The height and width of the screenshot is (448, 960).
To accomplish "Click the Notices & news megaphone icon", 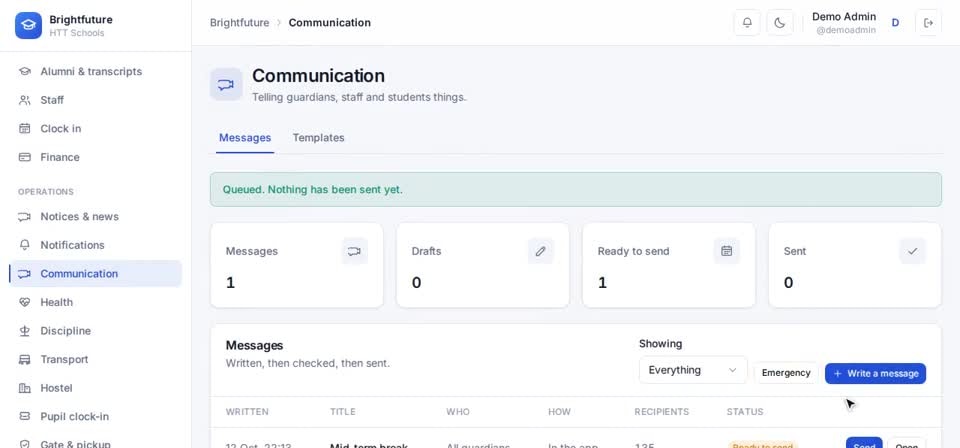I will pyautogui.click(x=24, y=217).
